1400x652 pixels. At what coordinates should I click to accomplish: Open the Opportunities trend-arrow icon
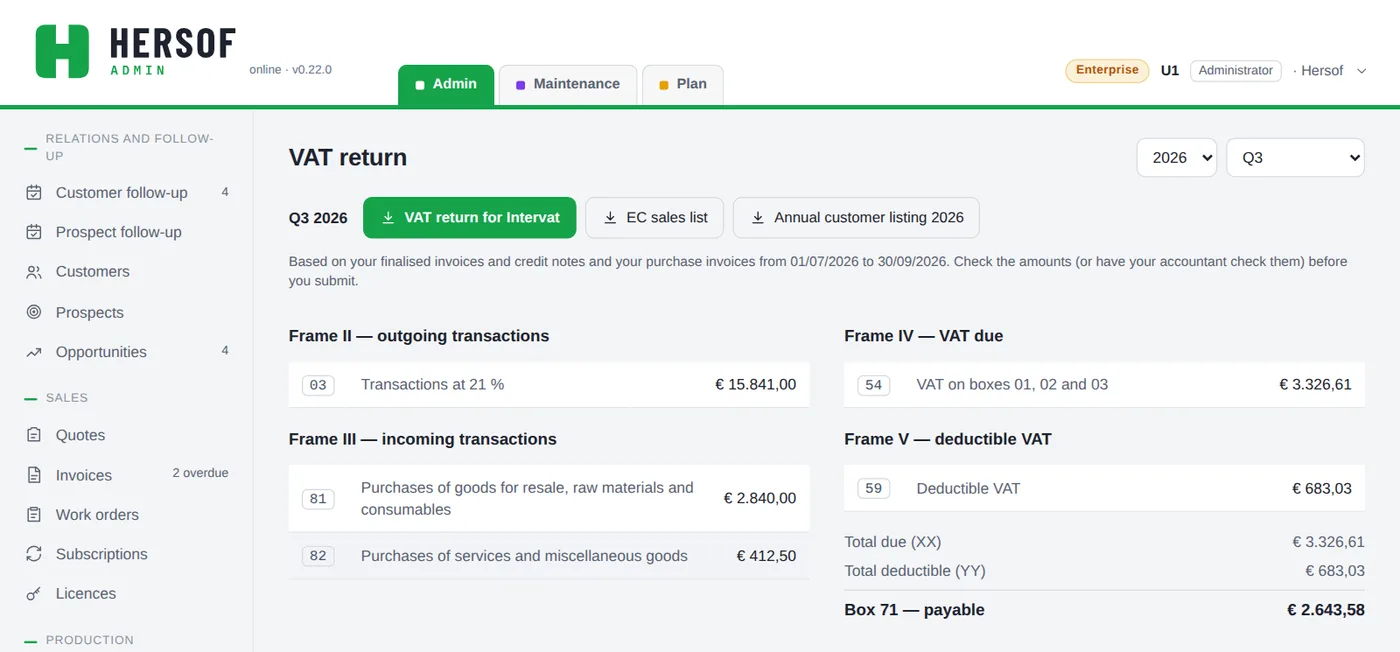(x=34, y=352)
